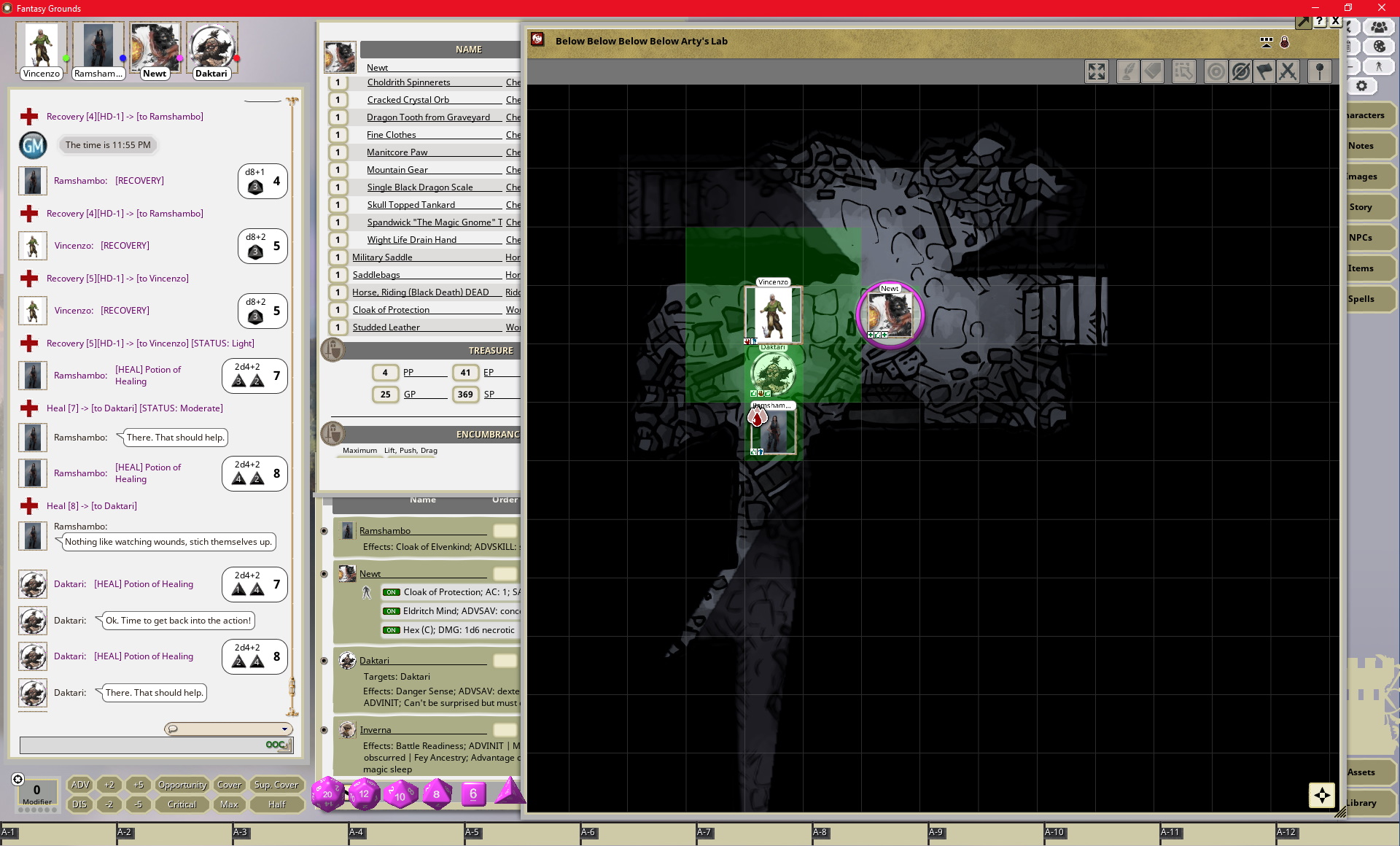Toggle the +2 modifier button
1400x846 pixels.
[x=109, y=785]
